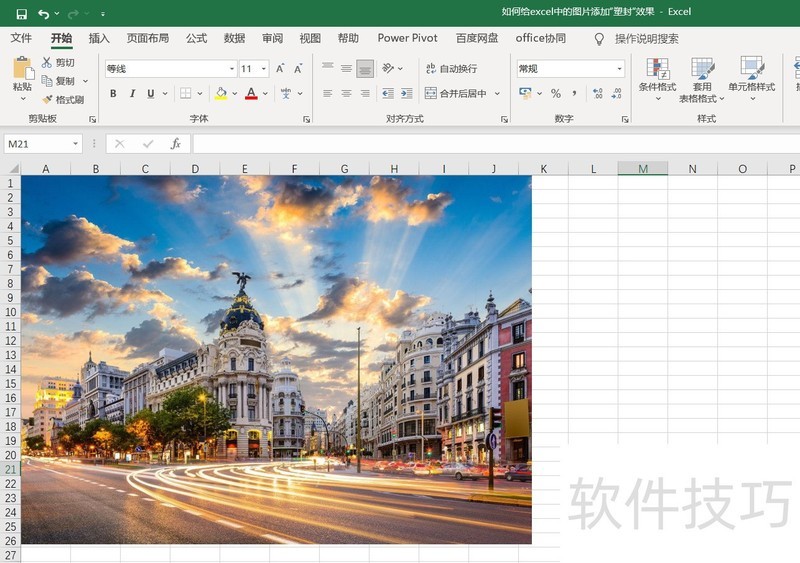Open the font group dialog launcher
This screenshot has width=800, height=563.
306,119
